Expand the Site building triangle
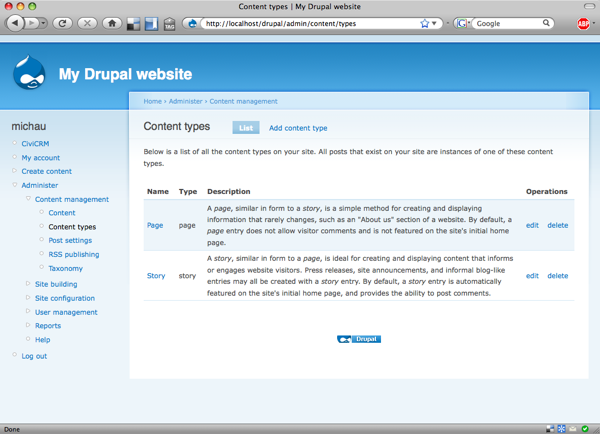Screen dimensions: 600x434 click(x=28, y=284)
